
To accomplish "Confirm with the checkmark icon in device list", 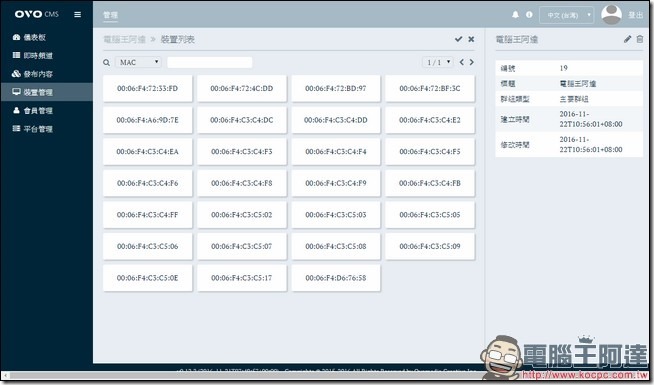I will click(x=458, y=39).
